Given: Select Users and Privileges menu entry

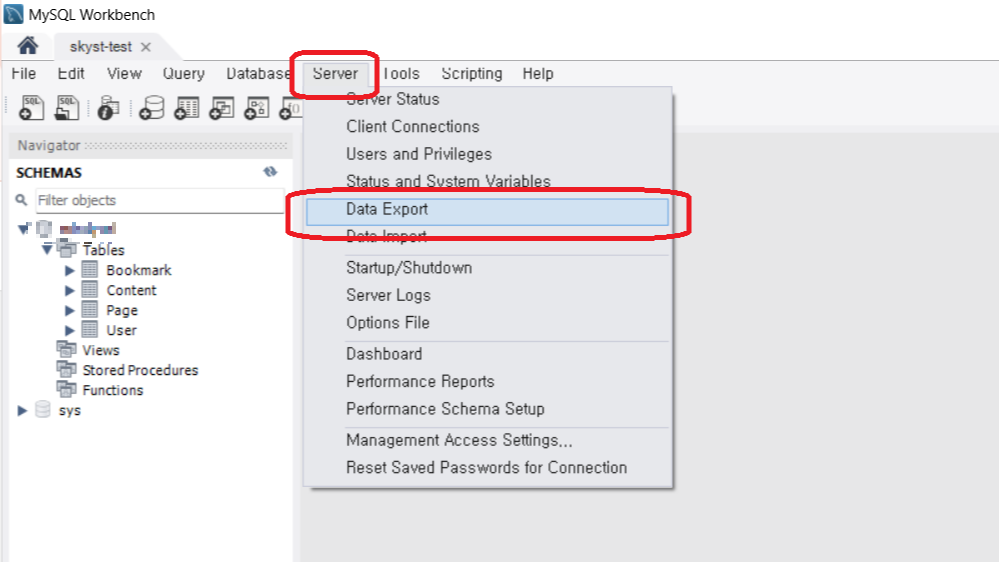Looking at the screenshot, I should coord(487,154).
